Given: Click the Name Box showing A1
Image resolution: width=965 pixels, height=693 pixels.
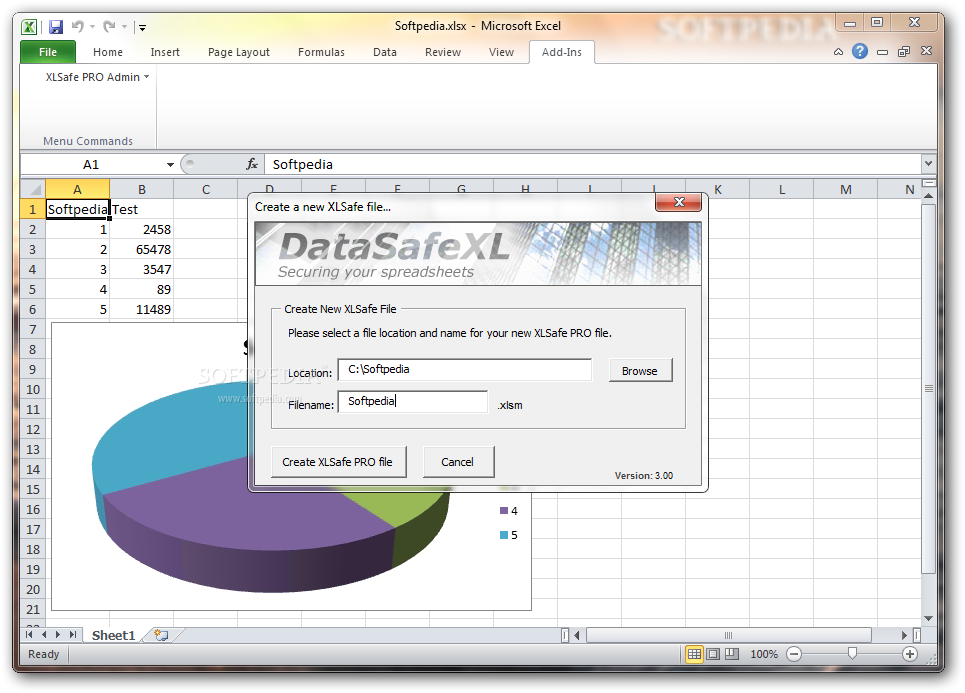Looking at the screenshot, I should tap(91, 164).
